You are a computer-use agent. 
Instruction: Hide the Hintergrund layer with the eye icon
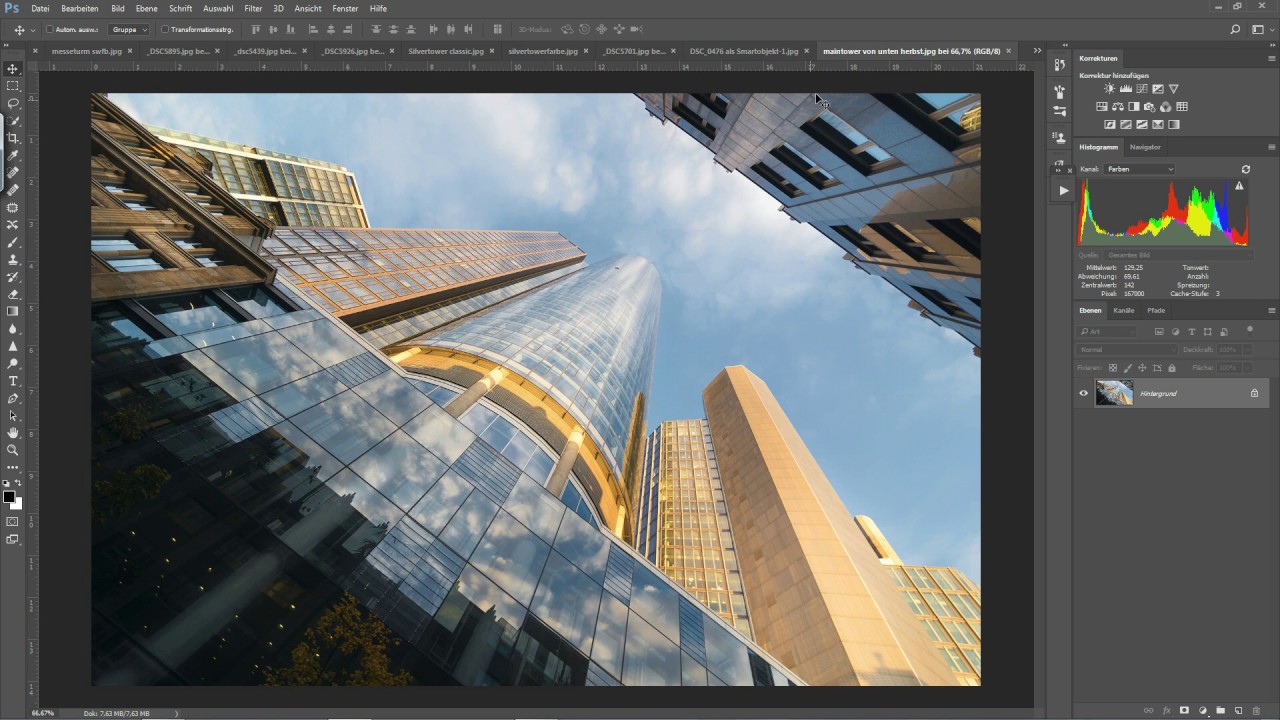pyautogui.click(x=1083, y=393)
